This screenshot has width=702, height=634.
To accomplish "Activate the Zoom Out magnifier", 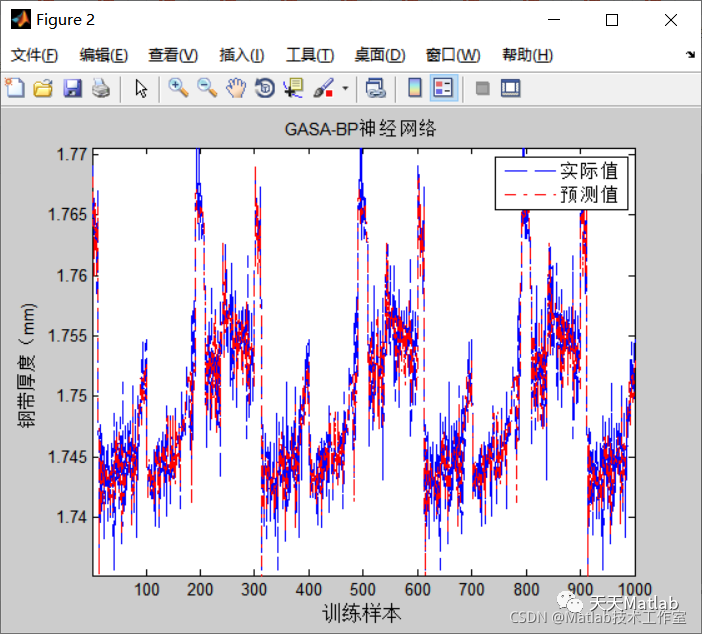I will (207, 88).
